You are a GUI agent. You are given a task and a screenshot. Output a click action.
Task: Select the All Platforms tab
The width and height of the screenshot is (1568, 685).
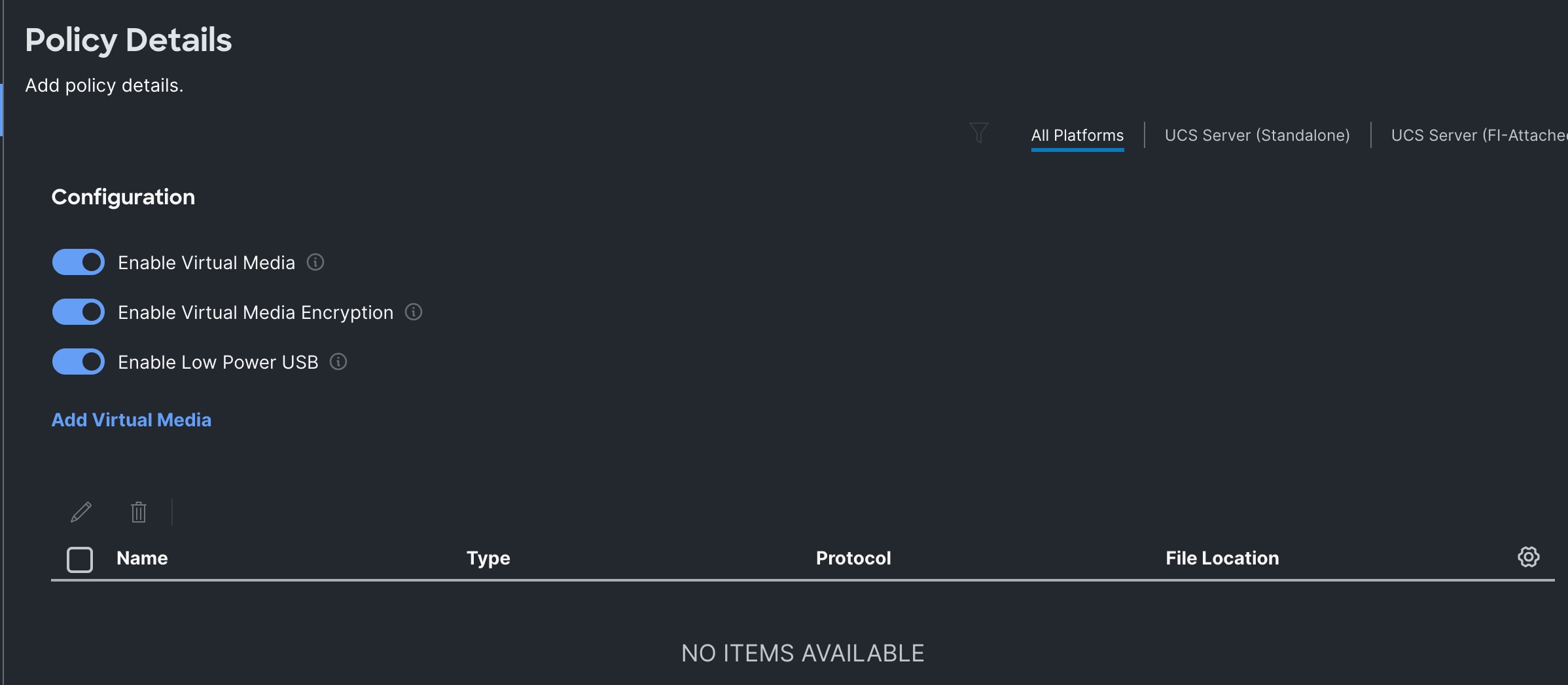pyautogui.click(x=1077, y=136)
